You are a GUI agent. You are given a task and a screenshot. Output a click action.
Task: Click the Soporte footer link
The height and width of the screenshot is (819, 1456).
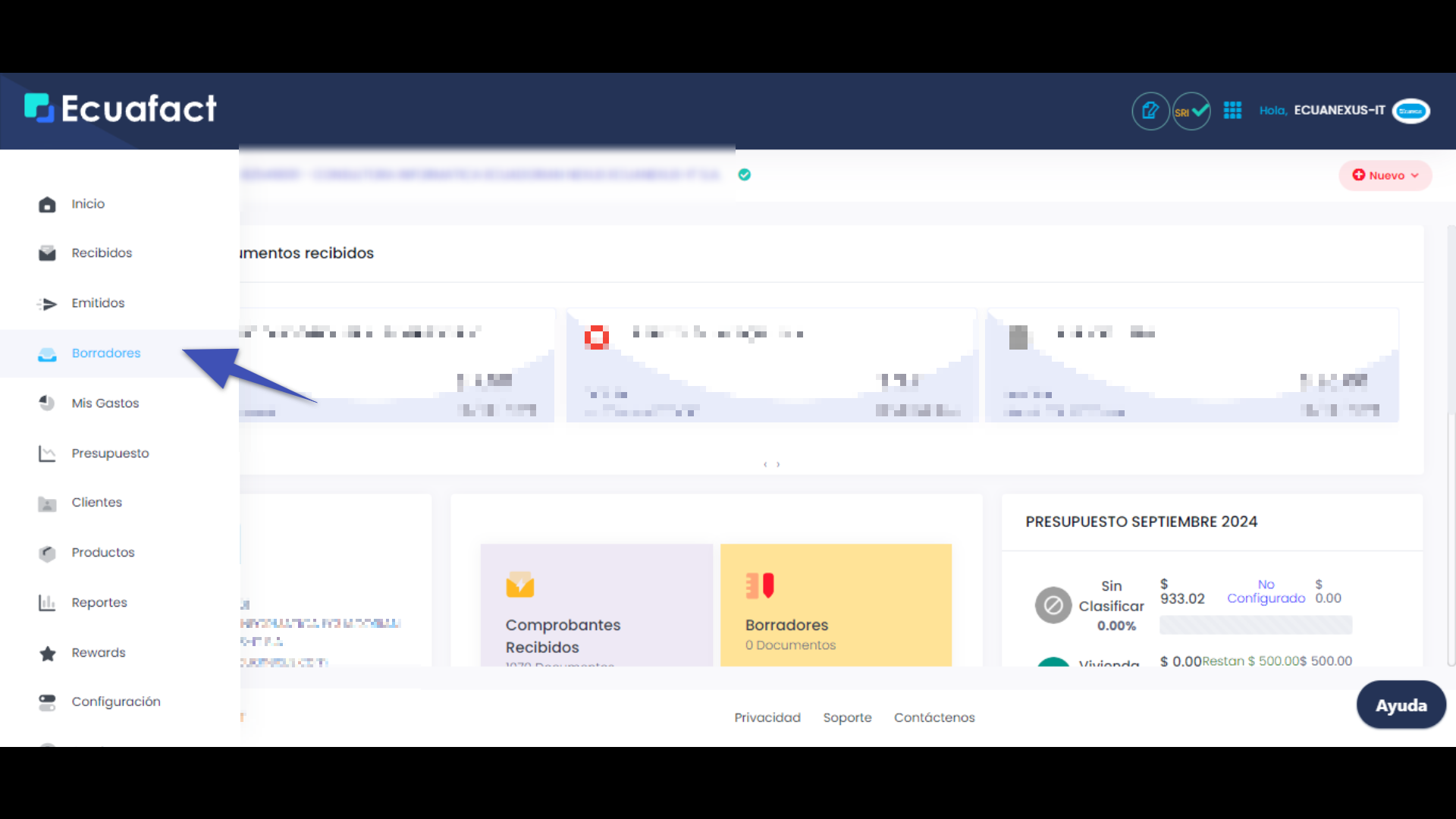tap(847, 717)
